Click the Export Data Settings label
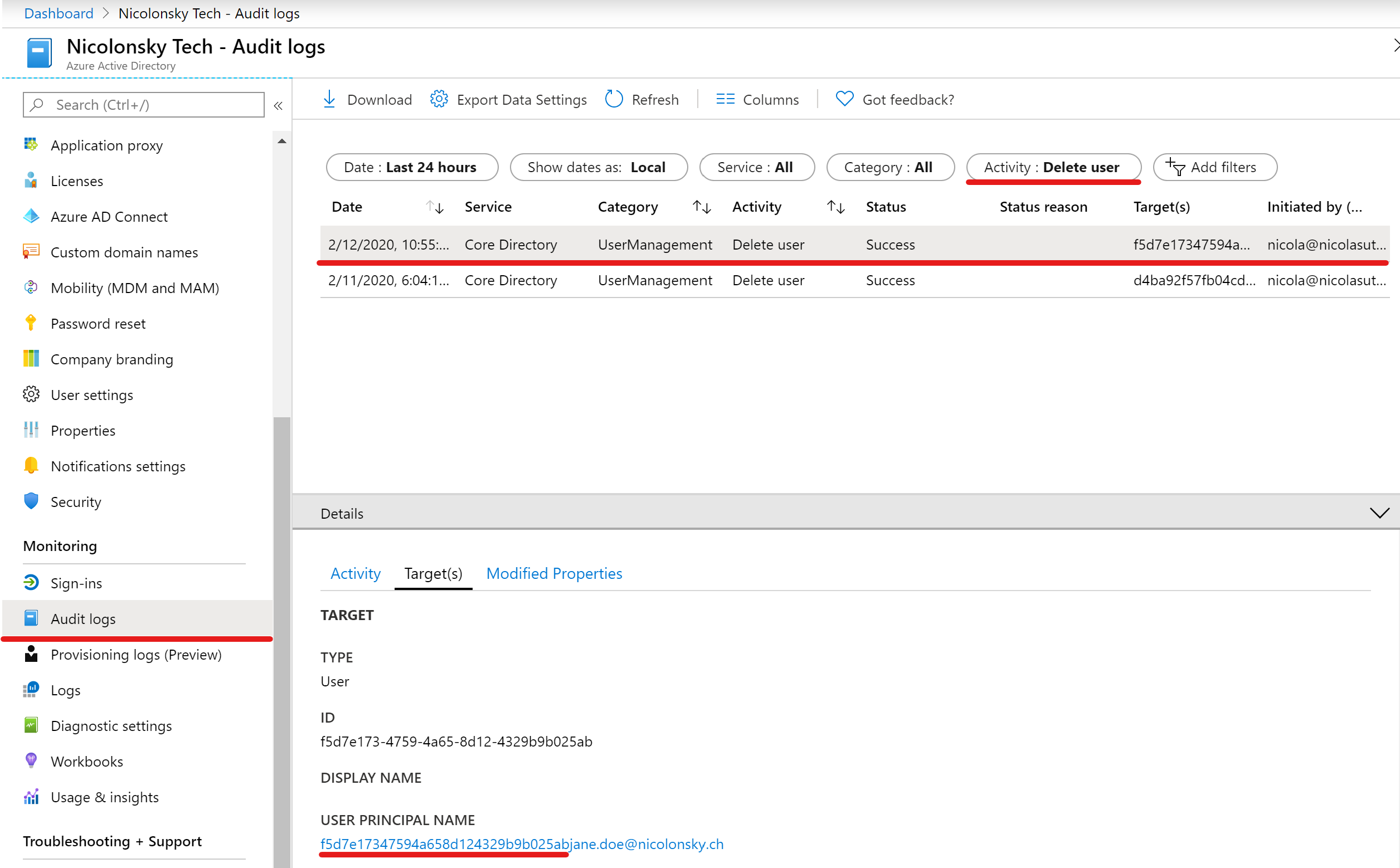This screenshot has height=868, width=1400. click(522, 99)
